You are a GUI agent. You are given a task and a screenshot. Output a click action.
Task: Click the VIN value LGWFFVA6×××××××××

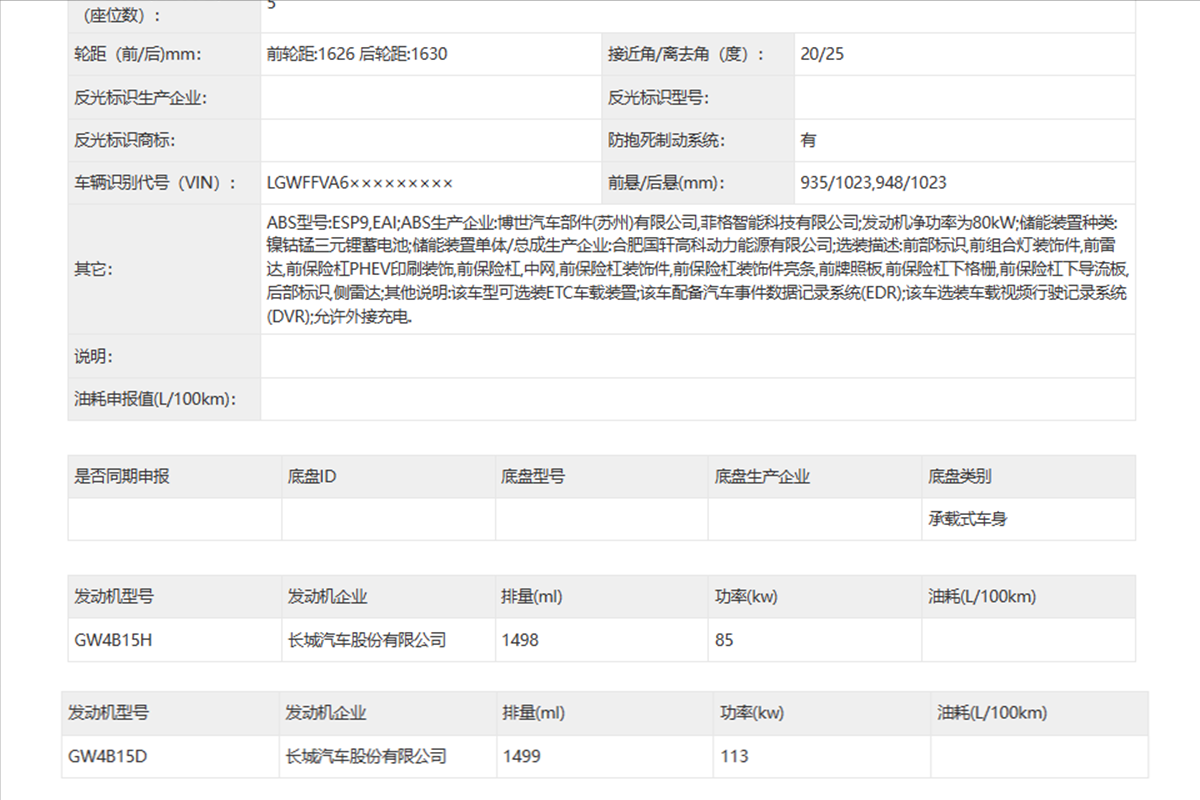pyautogui.click(x=360, y=183)
